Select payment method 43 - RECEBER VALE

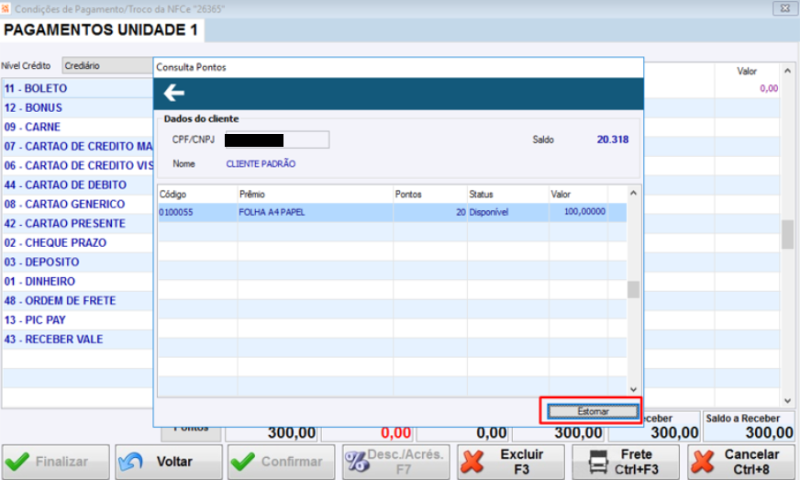(78, 340)
